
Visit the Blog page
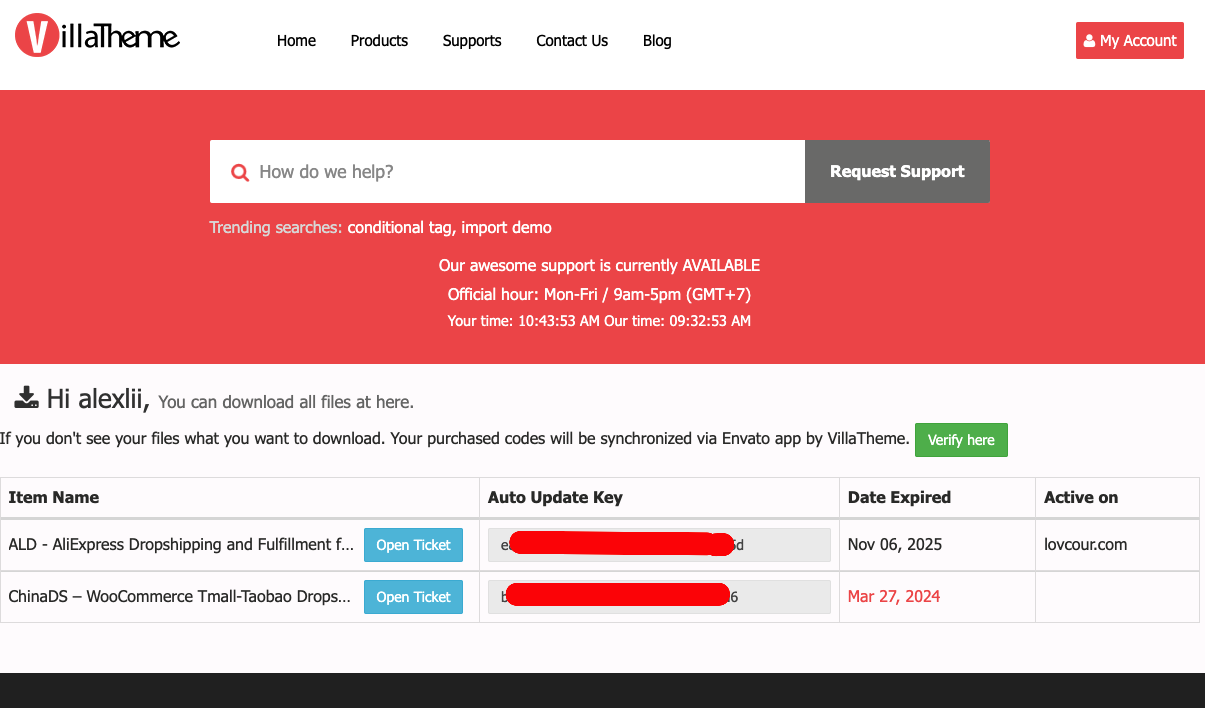(x=657, y=41)
